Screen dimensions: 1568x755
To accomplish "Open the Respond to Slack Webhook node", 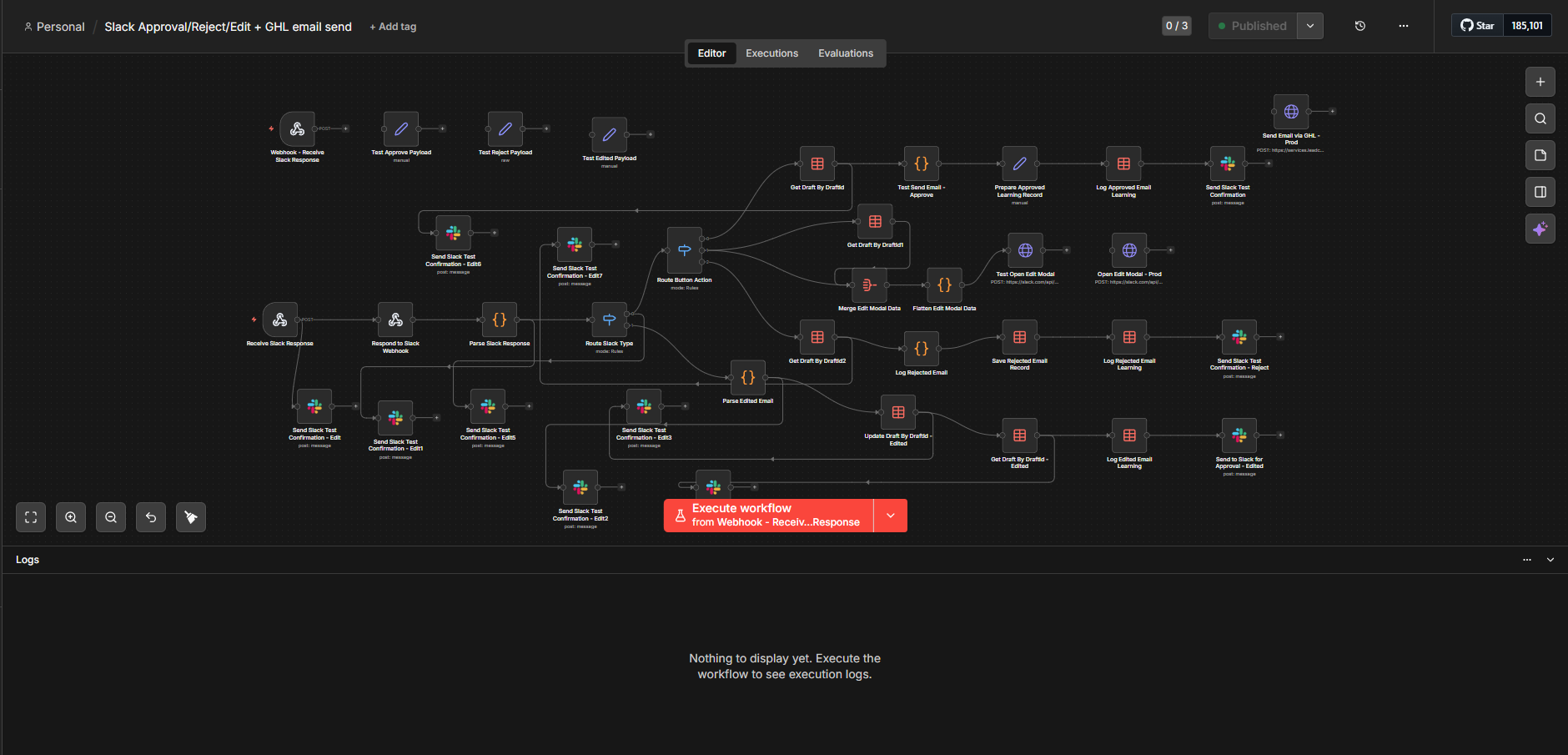I will (x=395, y=320).
